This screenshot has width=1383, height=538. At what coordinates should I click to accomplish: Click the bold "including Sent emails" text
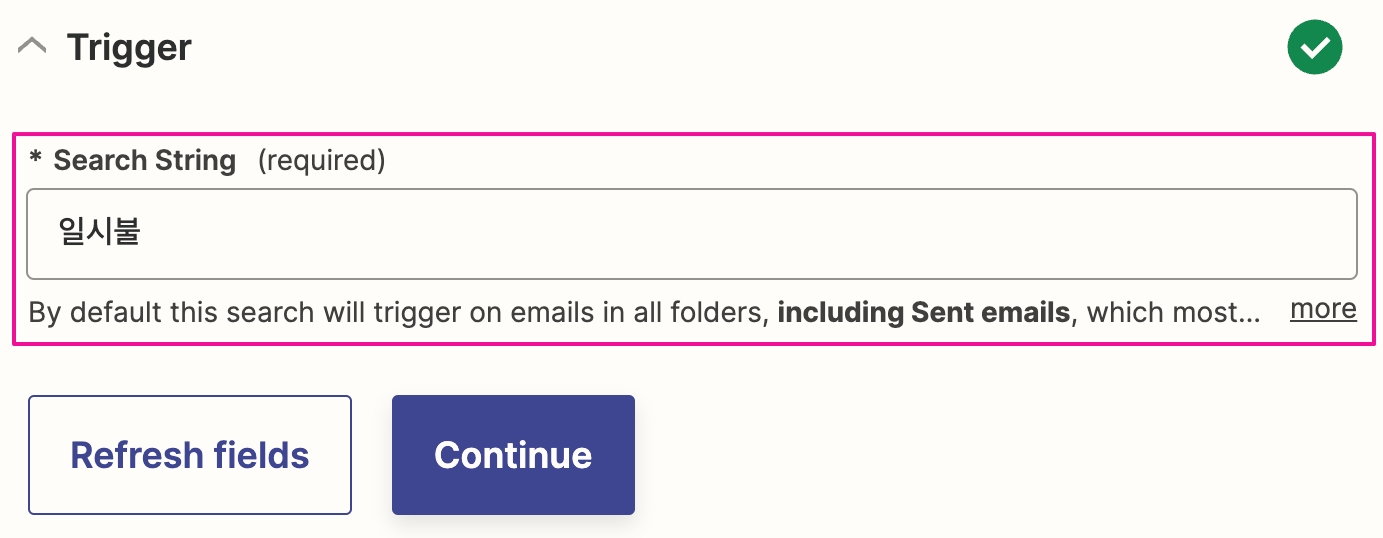tap(923, 313)
